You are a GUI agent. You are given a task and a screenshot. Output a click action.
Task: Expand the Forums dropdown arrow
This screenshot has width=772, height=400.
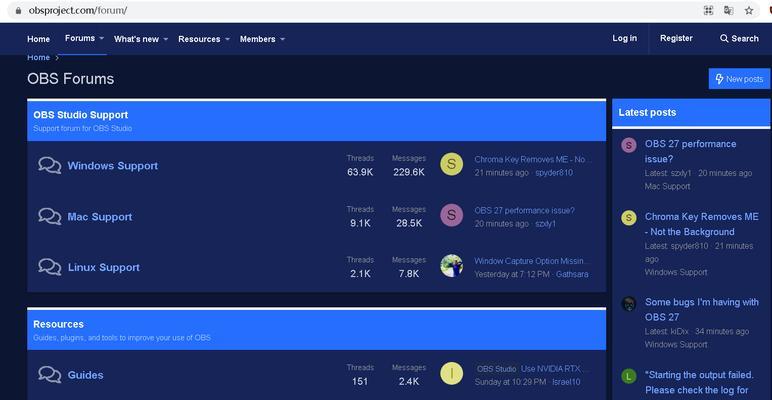coord(101,38)
